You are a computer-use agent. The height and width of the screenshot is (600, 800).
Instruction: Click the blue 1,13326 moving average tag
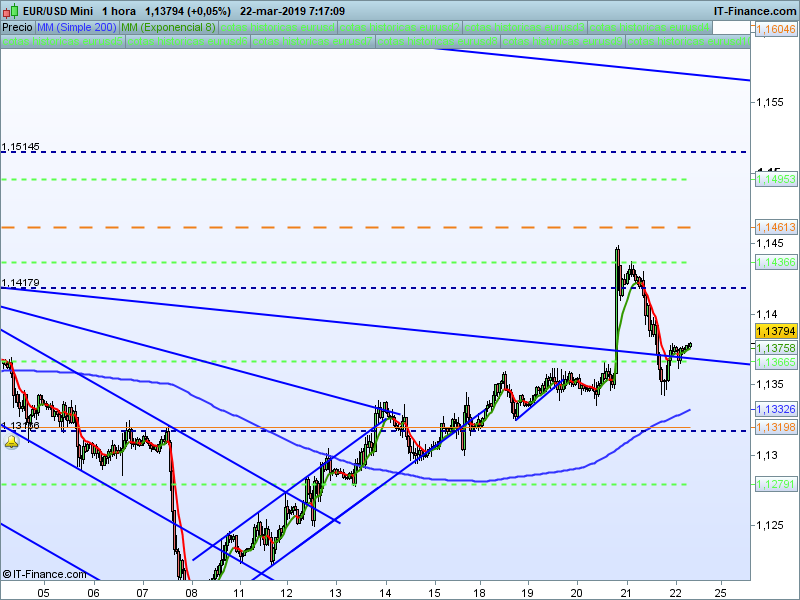point(776,409)
